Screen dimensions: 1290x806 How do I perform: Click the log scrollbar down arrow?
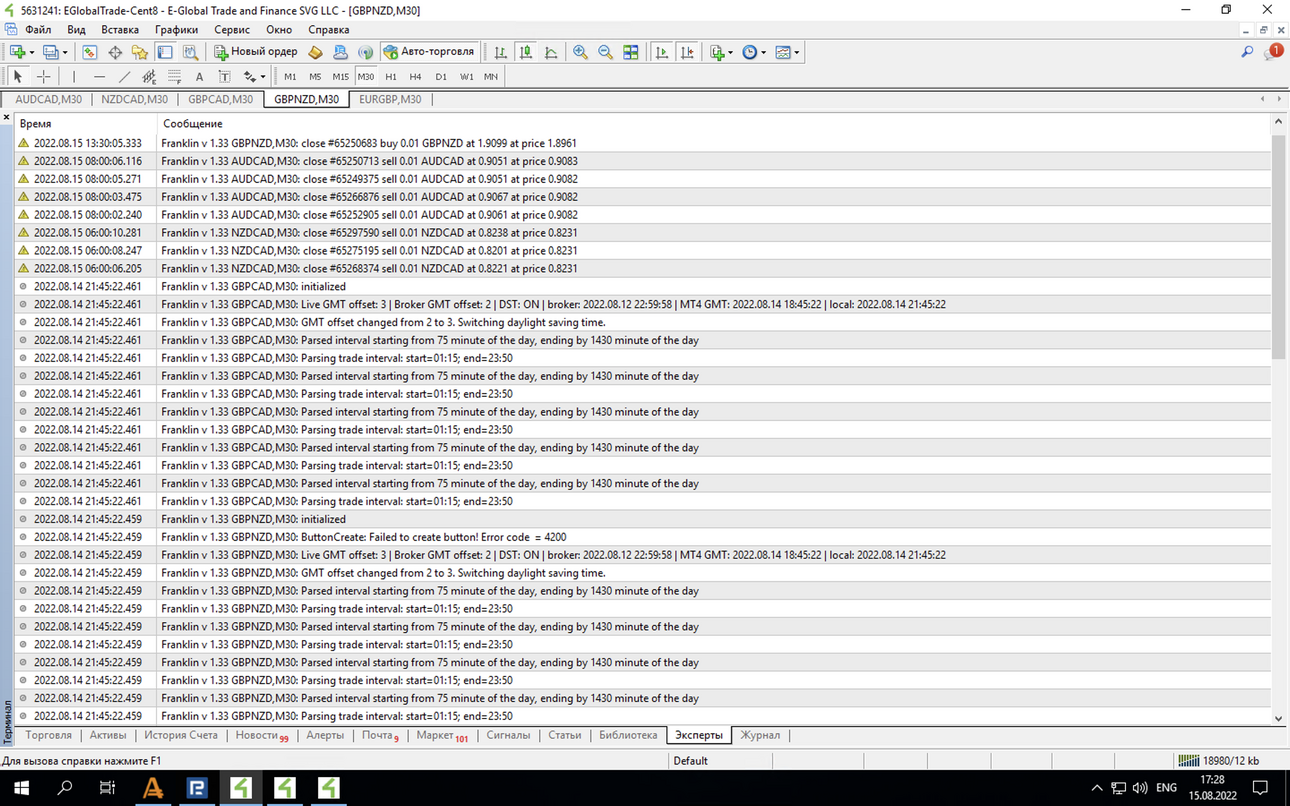pyautogui.click(x=1278, y=718)
